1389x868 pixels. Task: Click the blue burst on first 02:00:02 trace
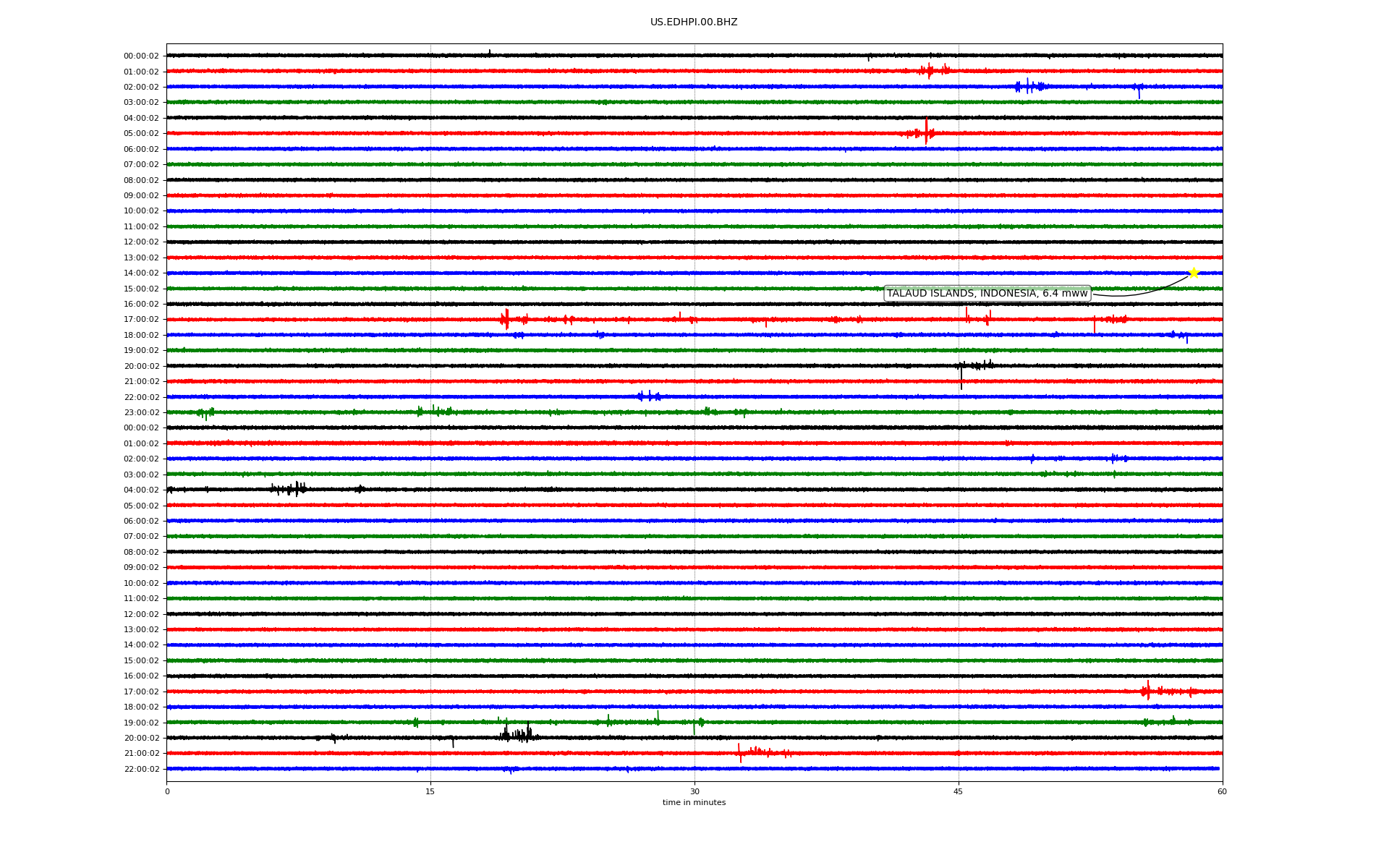click(1029, 86)
